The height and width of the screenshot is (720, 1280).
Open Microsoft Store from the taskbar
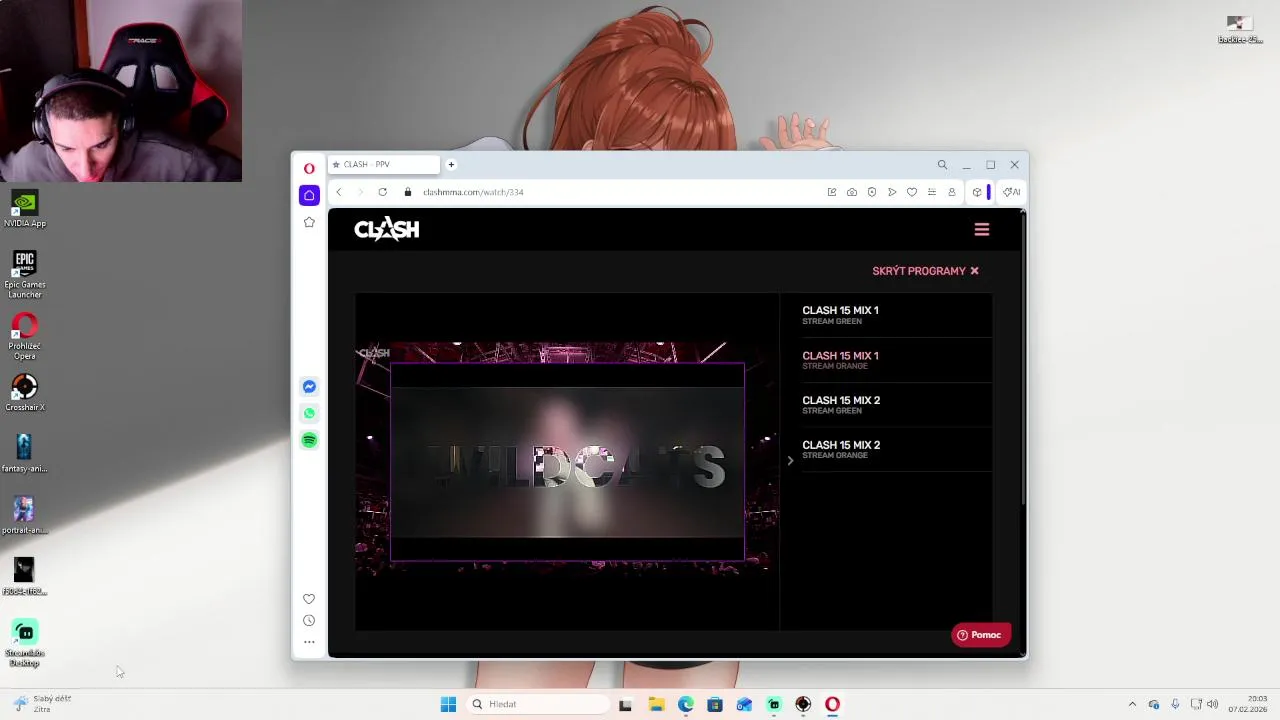(x=714, y=704)
